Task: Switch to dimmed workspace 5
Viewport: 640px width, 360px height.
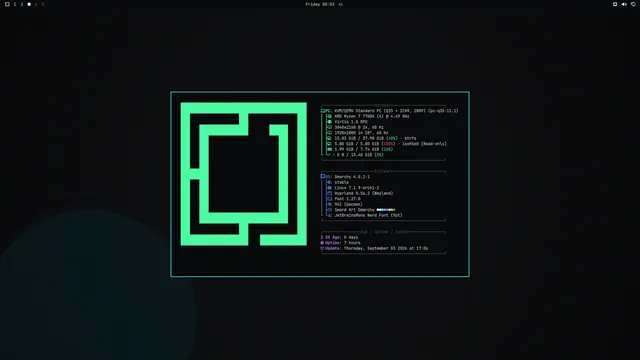Action: [x=42, y=4]
